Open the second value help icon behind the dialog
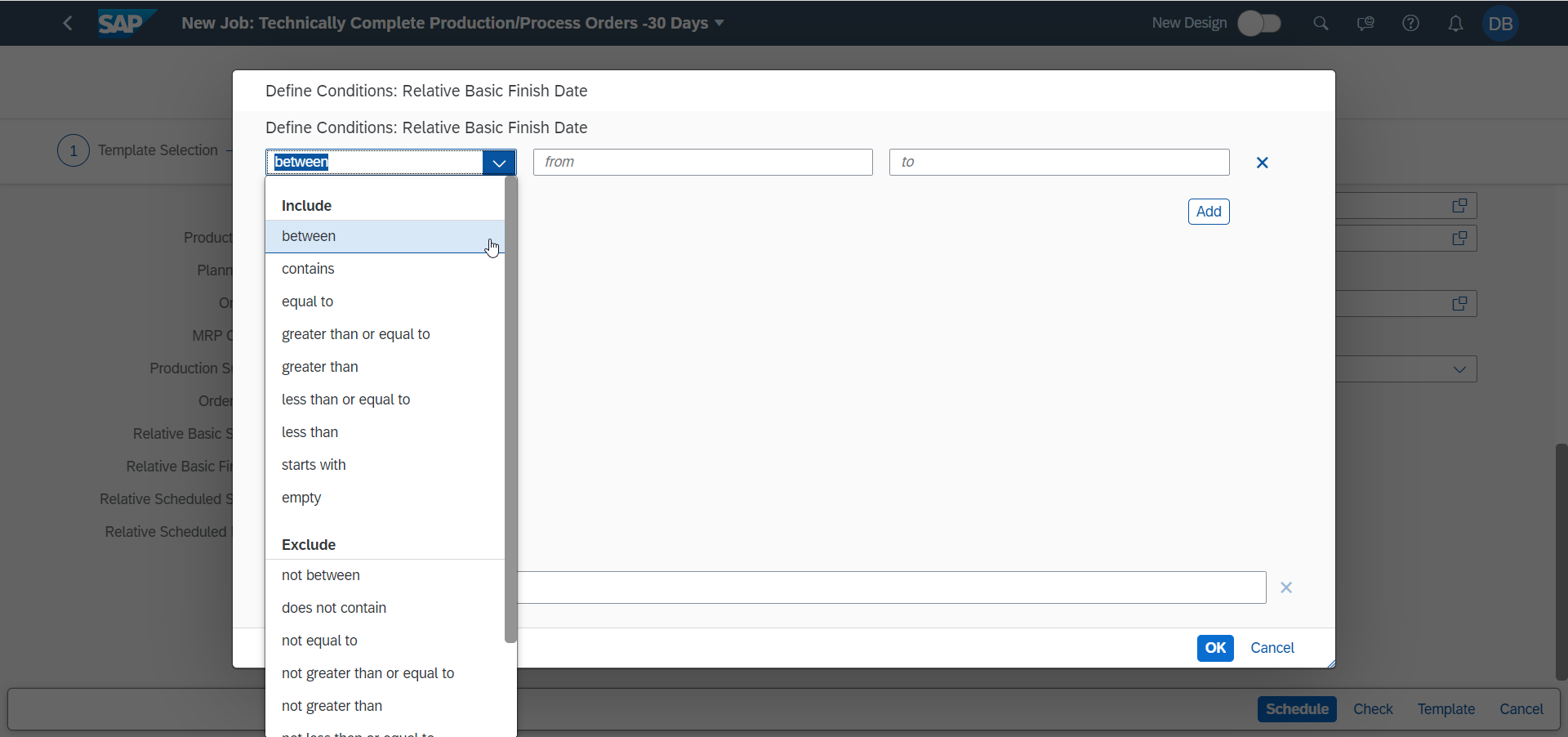The image size is (1568, 737). [x=1459, y=239]
